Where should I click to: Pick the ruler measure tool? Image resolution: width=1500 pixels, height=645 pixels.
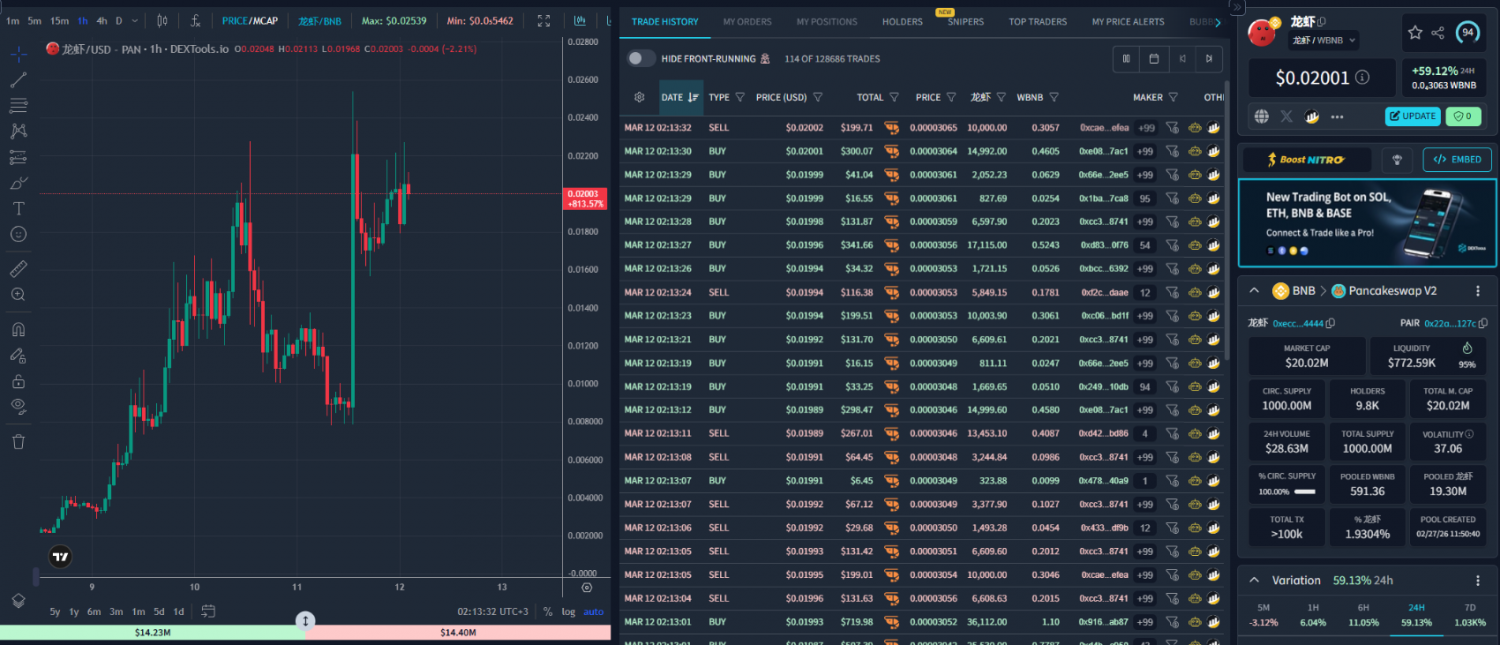point(18,269)
